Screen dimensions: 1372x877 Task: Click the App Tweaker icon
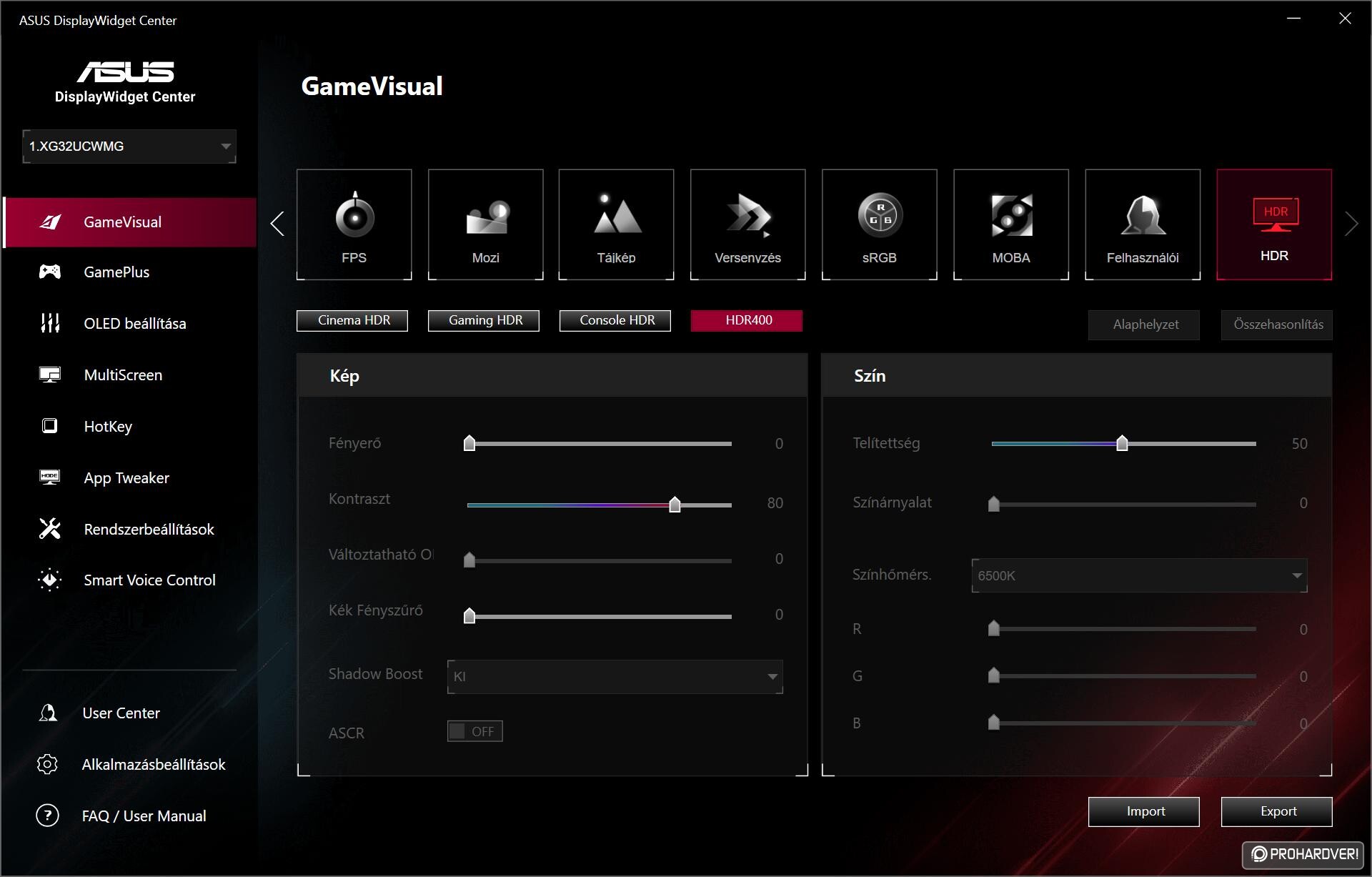pyautogui.click(x=49, y=477)
